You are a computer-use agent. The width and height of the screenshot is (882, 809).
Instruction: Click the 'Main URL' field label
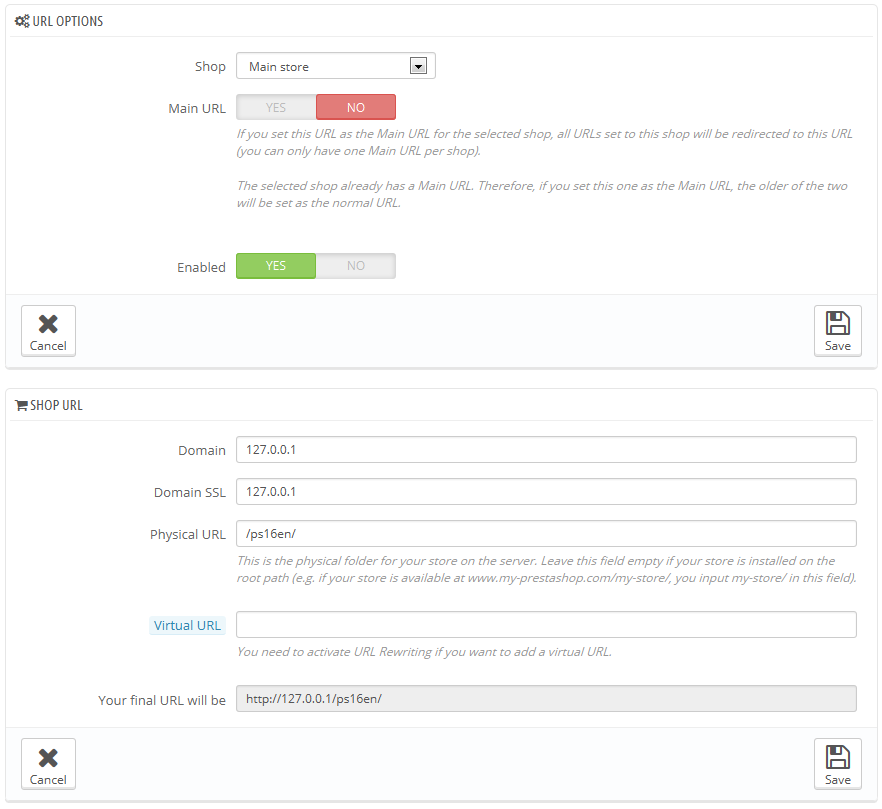pos(197,109)
